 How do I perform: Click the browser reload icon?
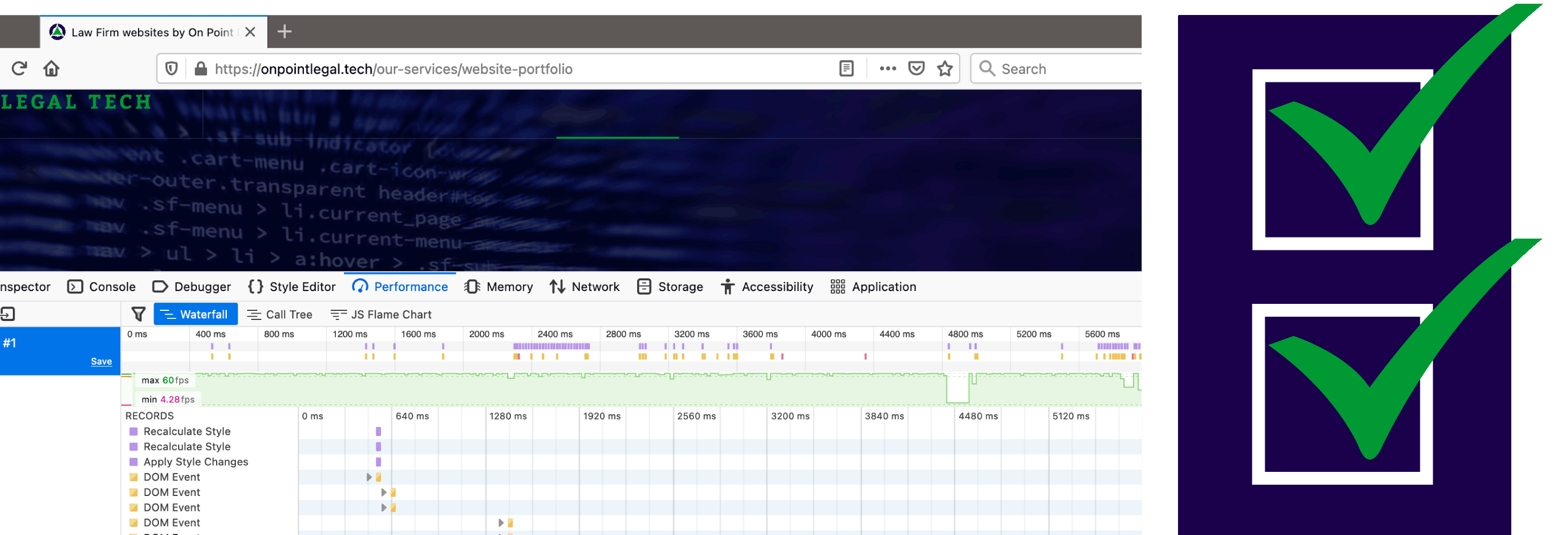coord(19,68)
